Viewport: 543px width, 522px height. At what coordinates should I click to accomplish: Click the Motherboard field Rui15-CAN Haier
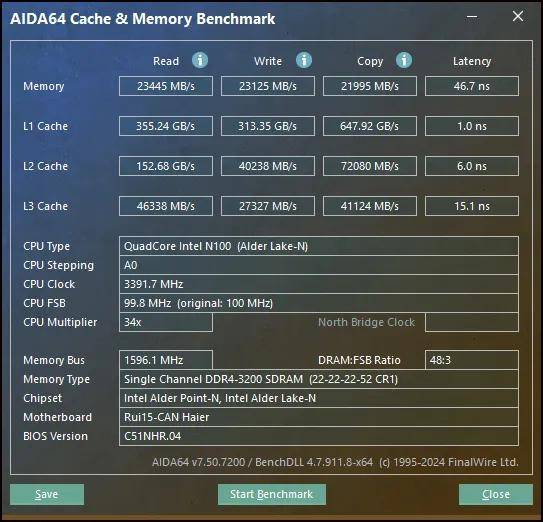(319, 417)
